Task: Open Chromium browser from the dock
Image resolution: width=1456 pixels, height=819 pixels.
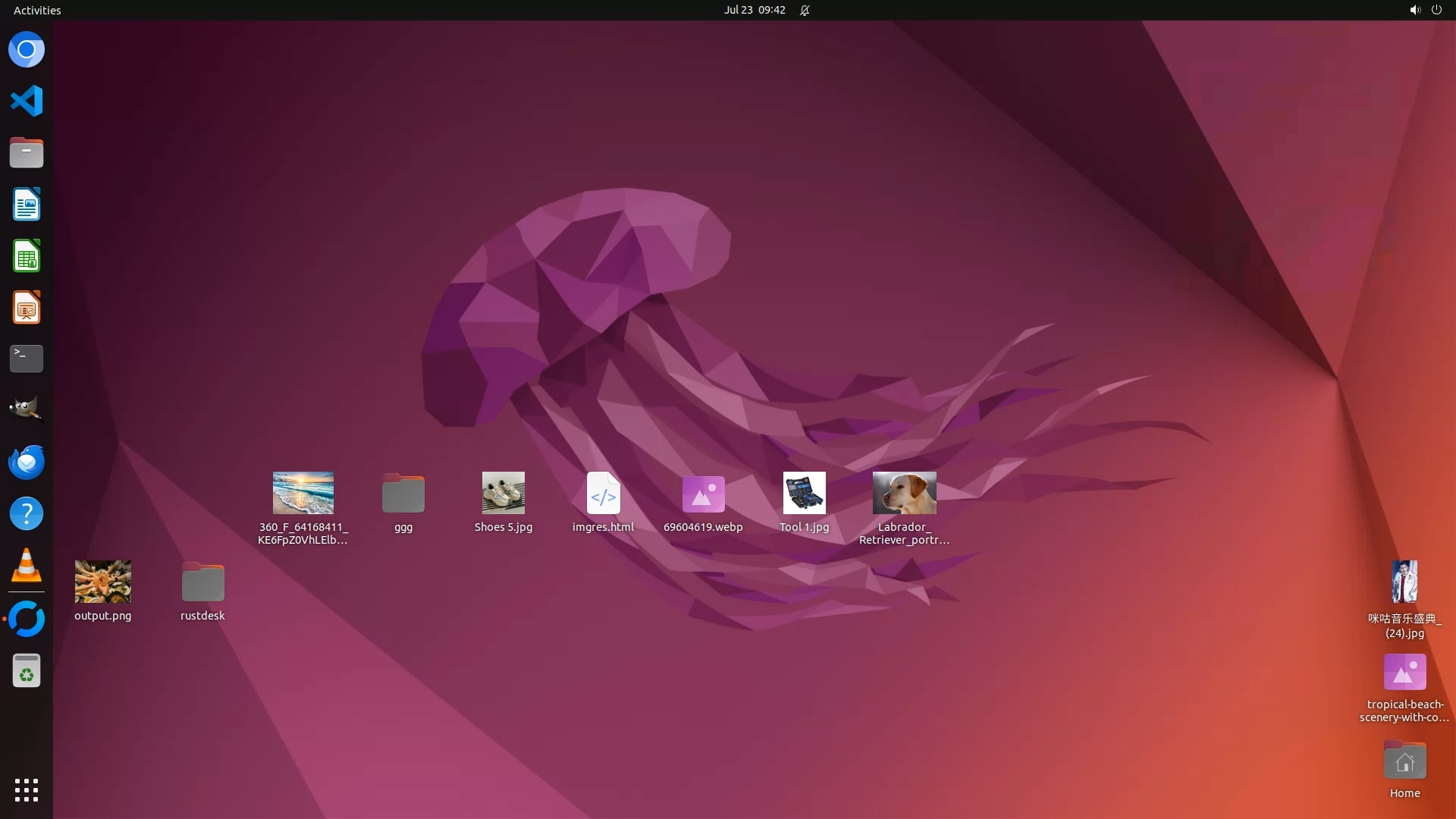Action: 27,50
